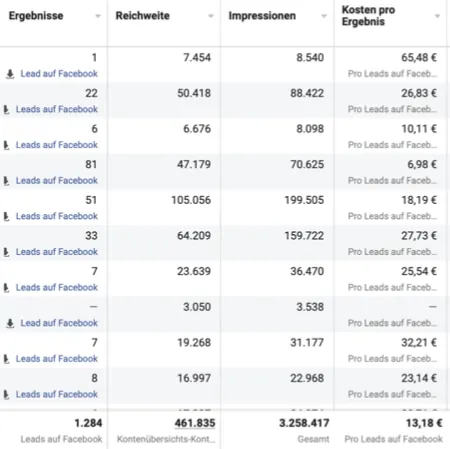Select the reach value 105.056
The image size is (450, 449).
click(191, 200)
